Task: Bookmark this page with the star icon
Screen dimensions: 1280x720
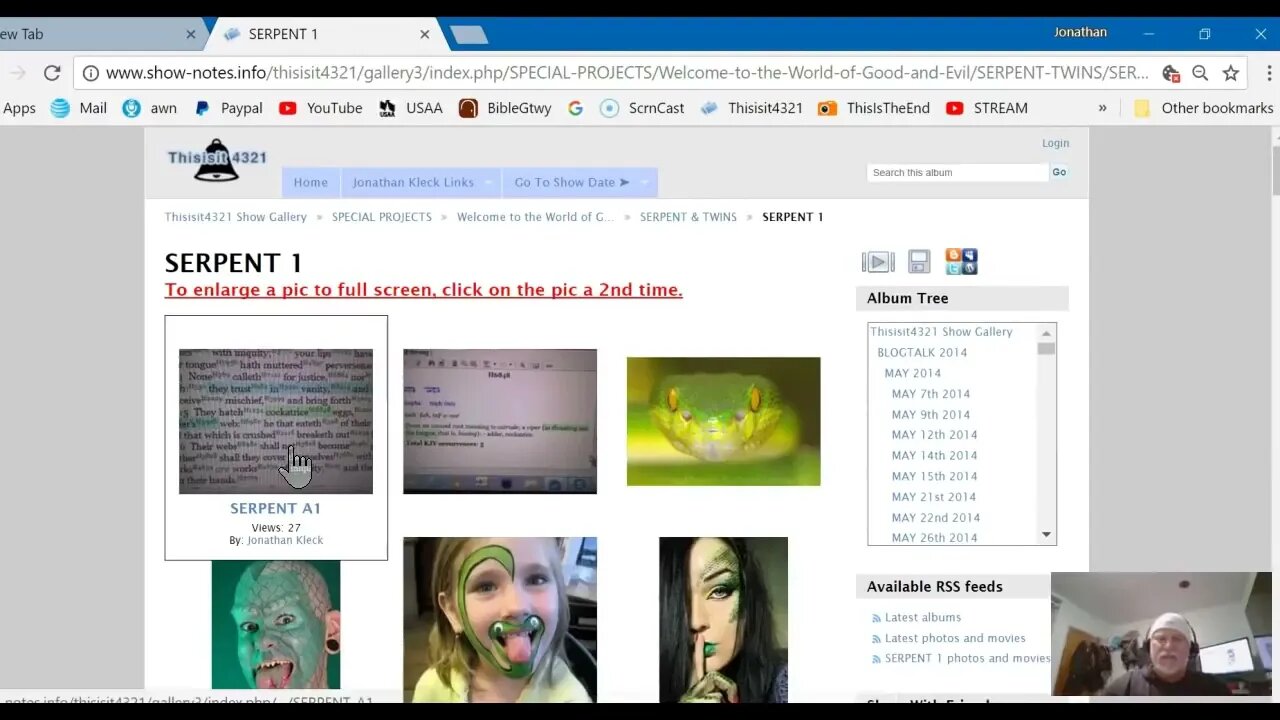Action: point(1231,73)
